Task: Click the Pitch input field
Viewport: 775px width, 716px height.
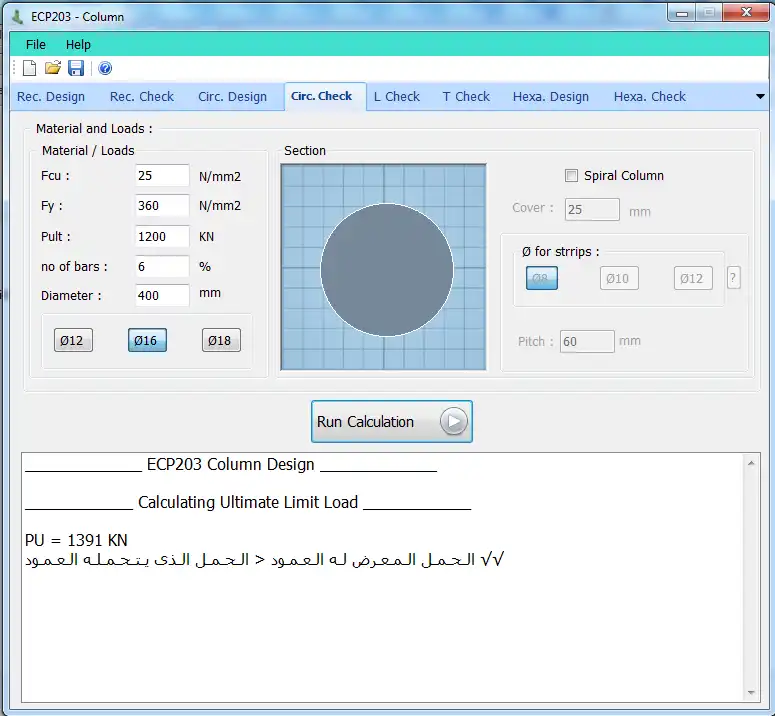Action: pyautogui.click(x=587, y=341)
